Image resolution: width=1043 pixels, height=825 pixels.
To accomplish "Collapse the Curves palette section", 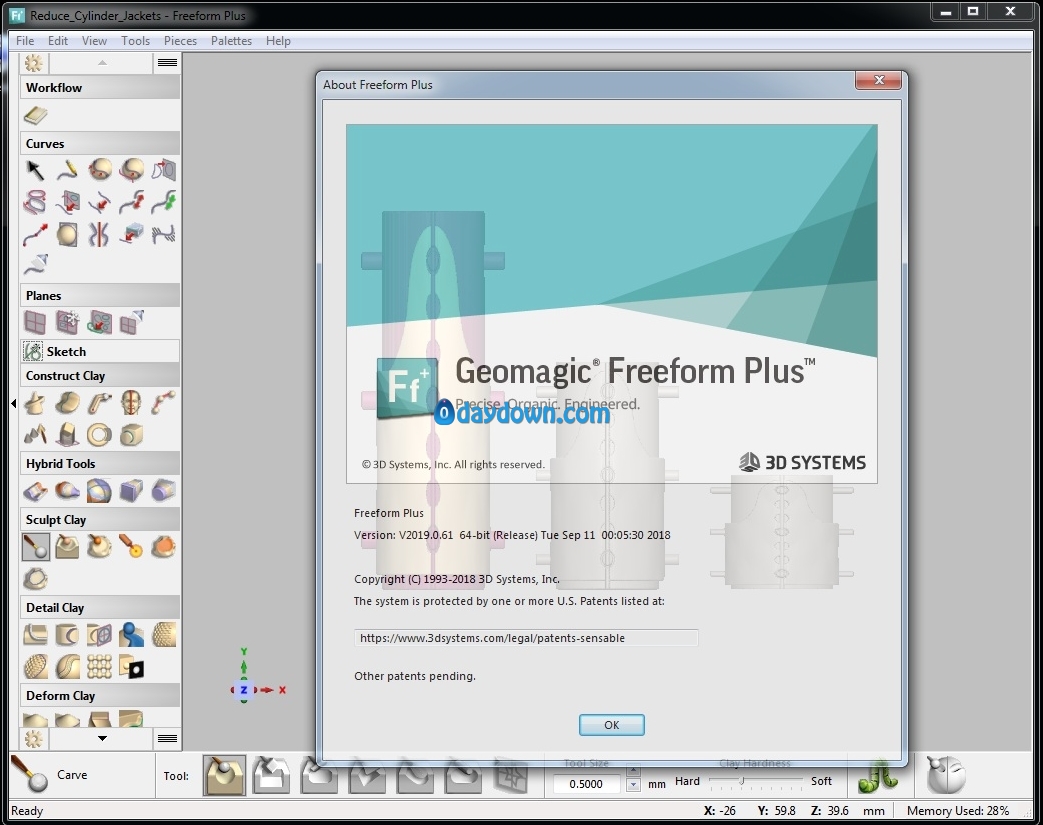I will 100,143.
